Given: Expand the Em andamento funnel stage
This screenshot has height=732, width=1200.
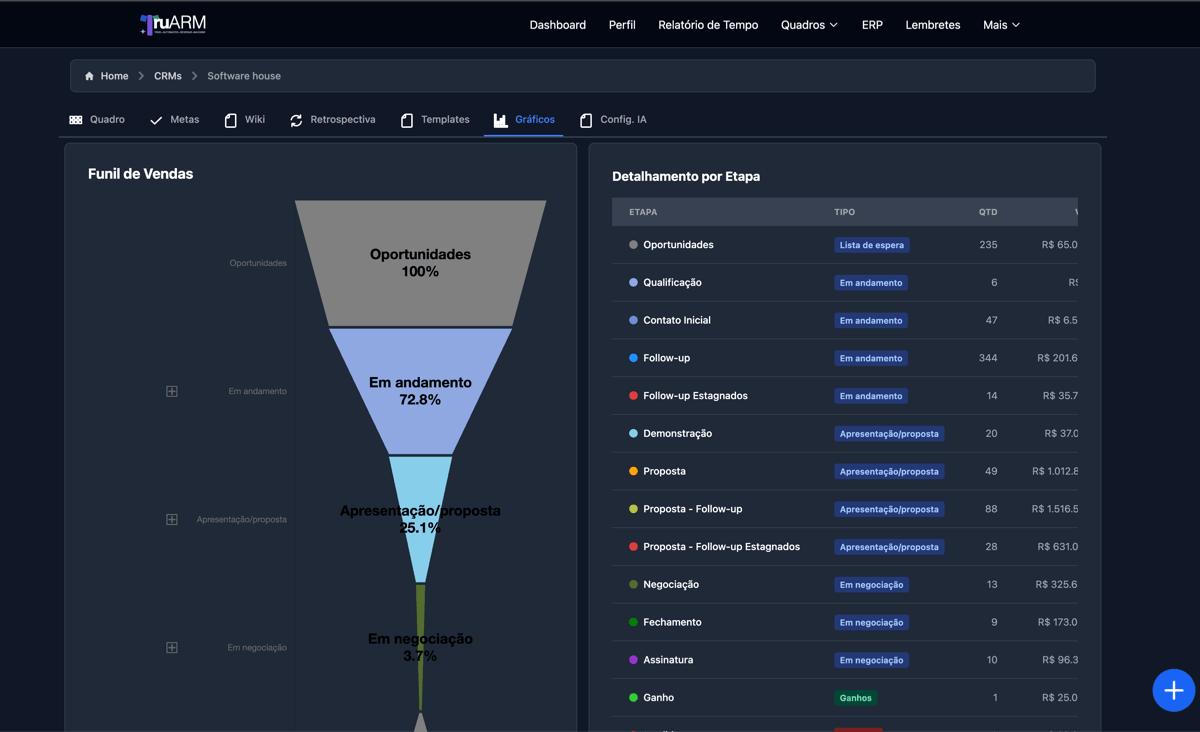Looking at the screenshot, I should (x=172, y=391).
